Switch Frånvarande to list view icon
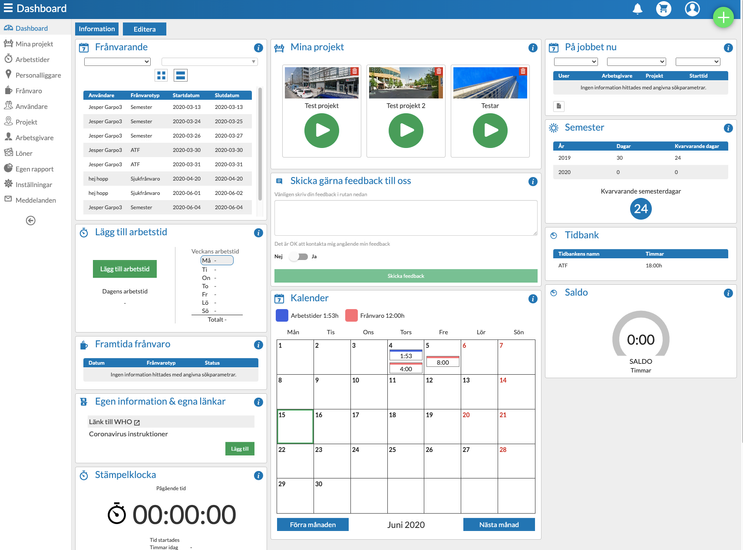 181,75
